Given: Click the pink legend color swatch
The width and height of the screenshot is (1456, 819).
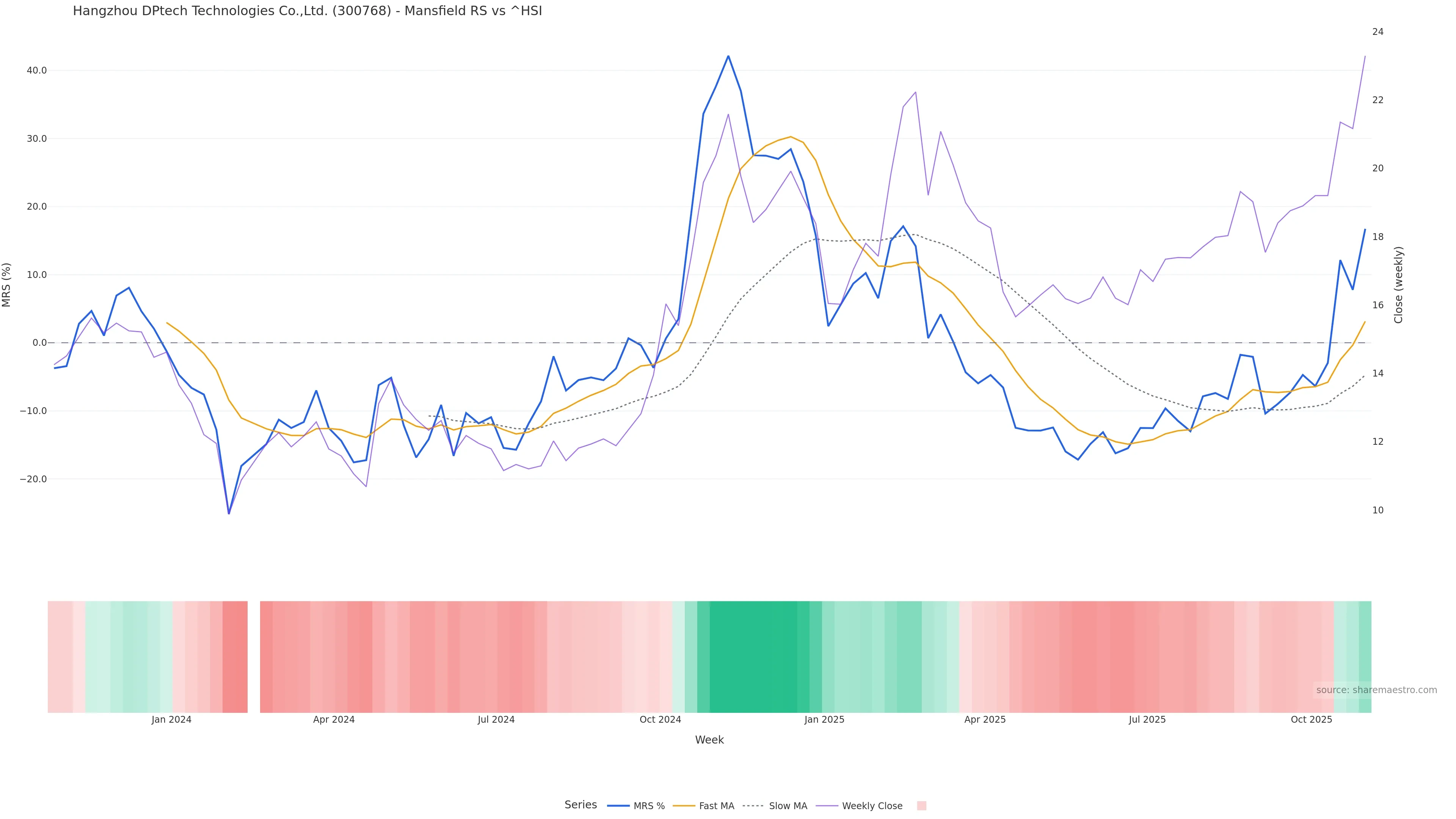Looking at the screenshot, I should point(921,806).
